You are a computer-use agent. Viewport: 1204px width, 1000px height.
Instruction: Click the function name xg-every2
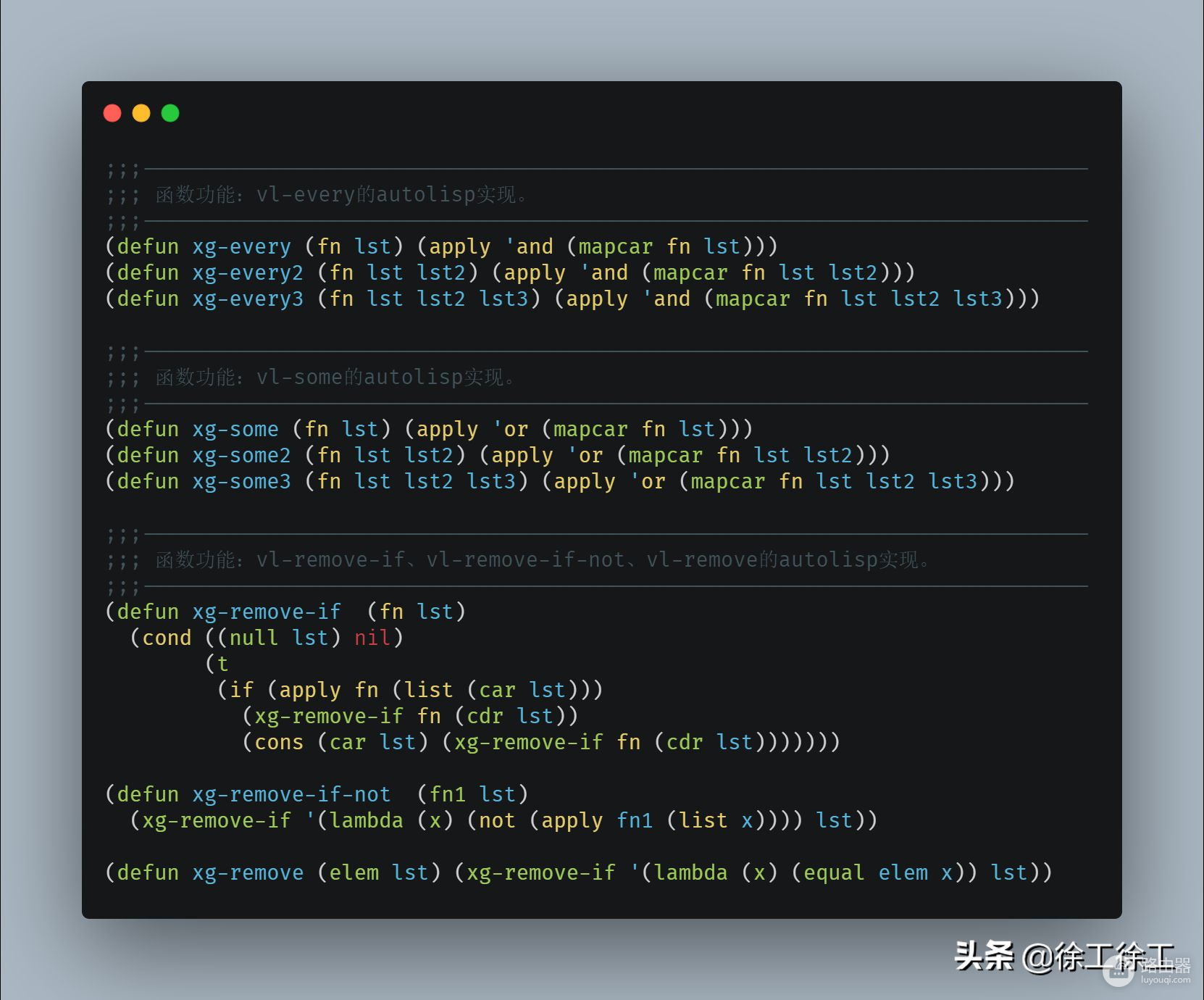tap(248, 273)
